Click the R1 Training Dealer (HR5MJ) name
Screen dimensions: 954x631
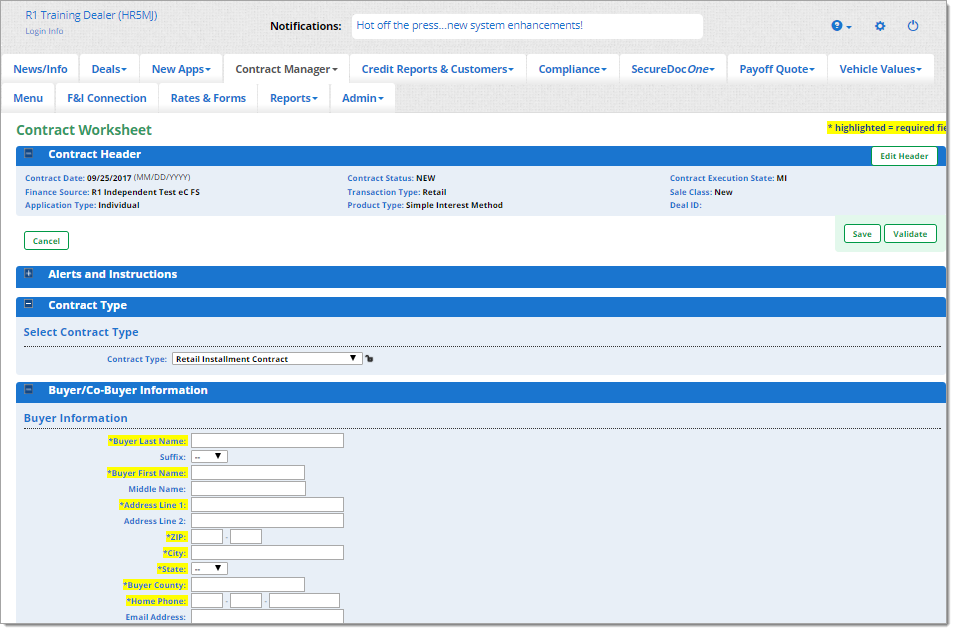click(91, 15)
